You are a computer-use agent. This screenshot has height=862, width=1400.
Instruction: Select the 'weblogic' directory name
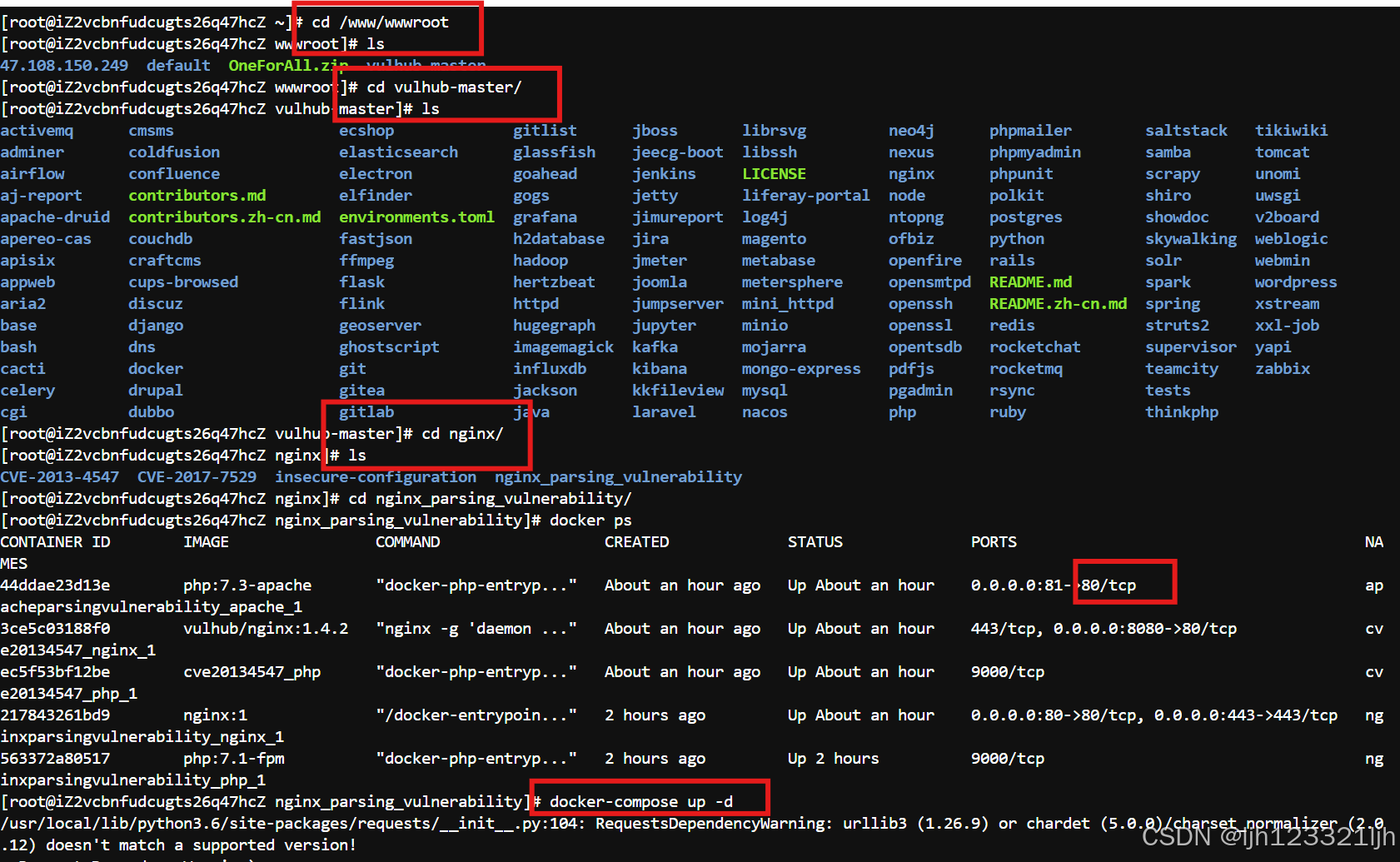[x=1292, y=239]
